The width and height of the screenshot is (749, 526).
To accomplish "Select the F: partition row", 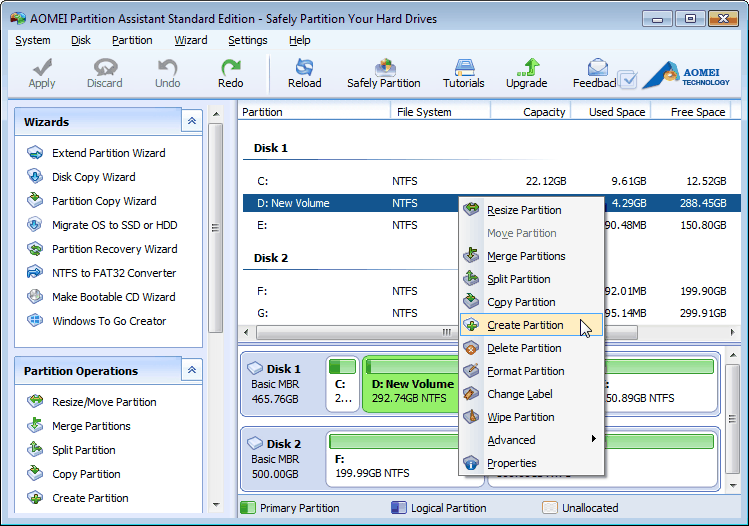I will 351,291.
